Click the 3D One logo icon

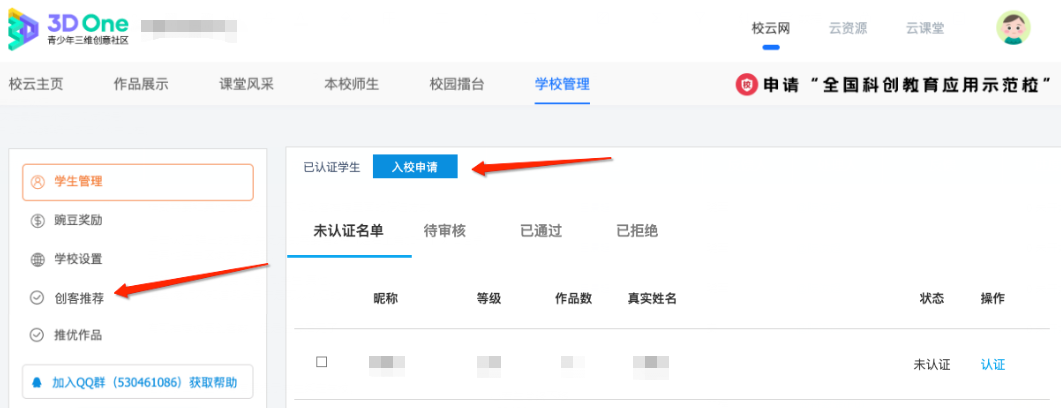pos(23,31)
